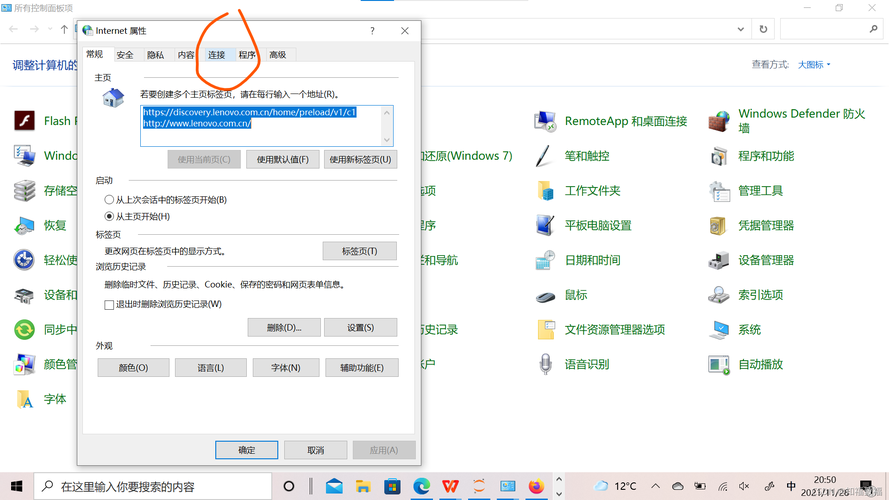Show hidden system tray icons
Image resolution: width=889 pixels, height=500 pixels.
pos(655,486)
